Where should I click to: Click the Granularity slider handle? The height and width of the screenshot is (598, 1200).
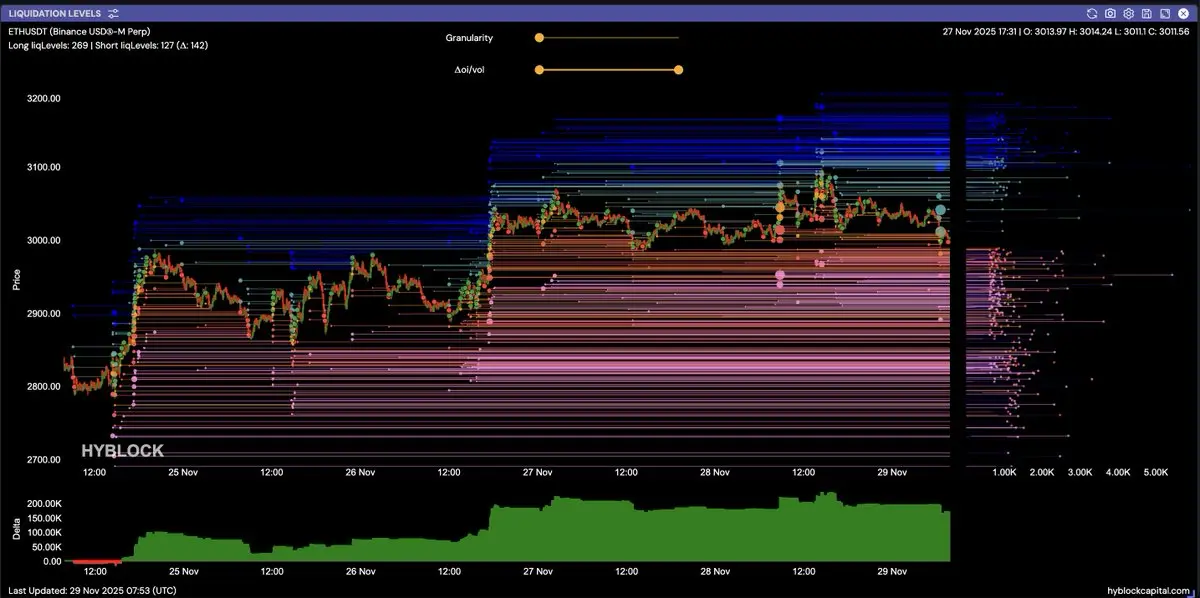pyautogui.click(x=539, y=38)
